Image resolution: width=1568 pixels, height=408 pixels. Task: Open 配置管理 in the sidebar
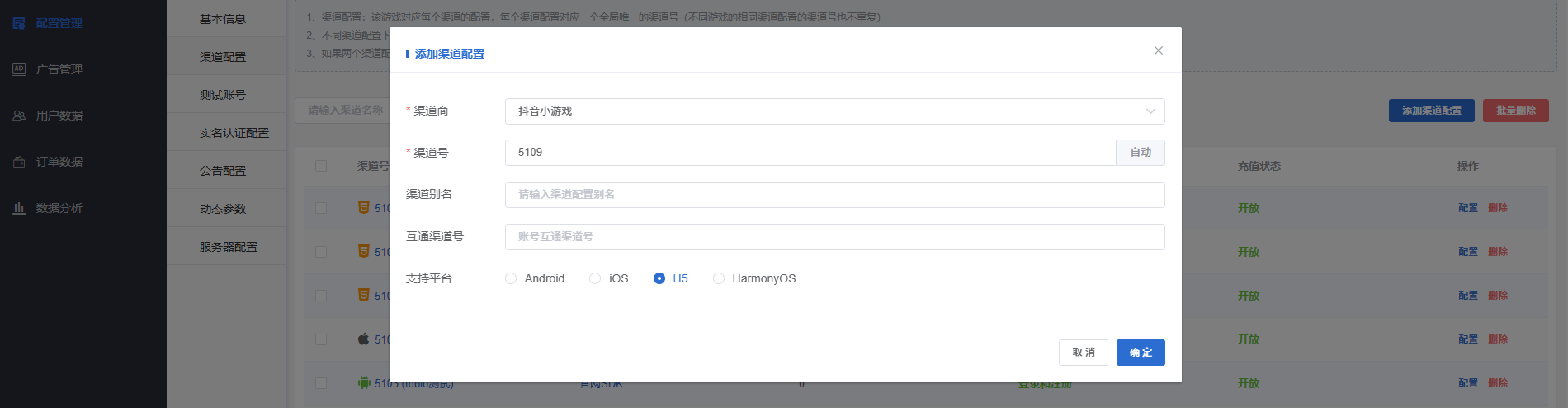[x=48, y=23]
